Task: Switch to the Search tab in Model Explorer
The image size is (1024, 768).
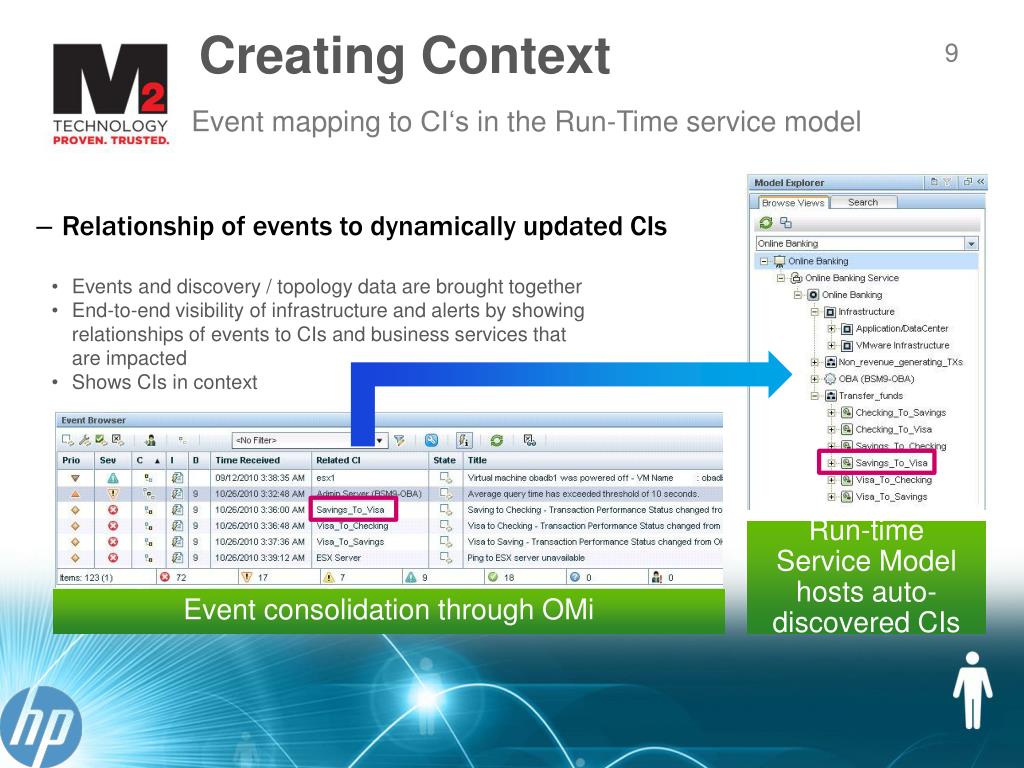Action: tap(863, 202)
